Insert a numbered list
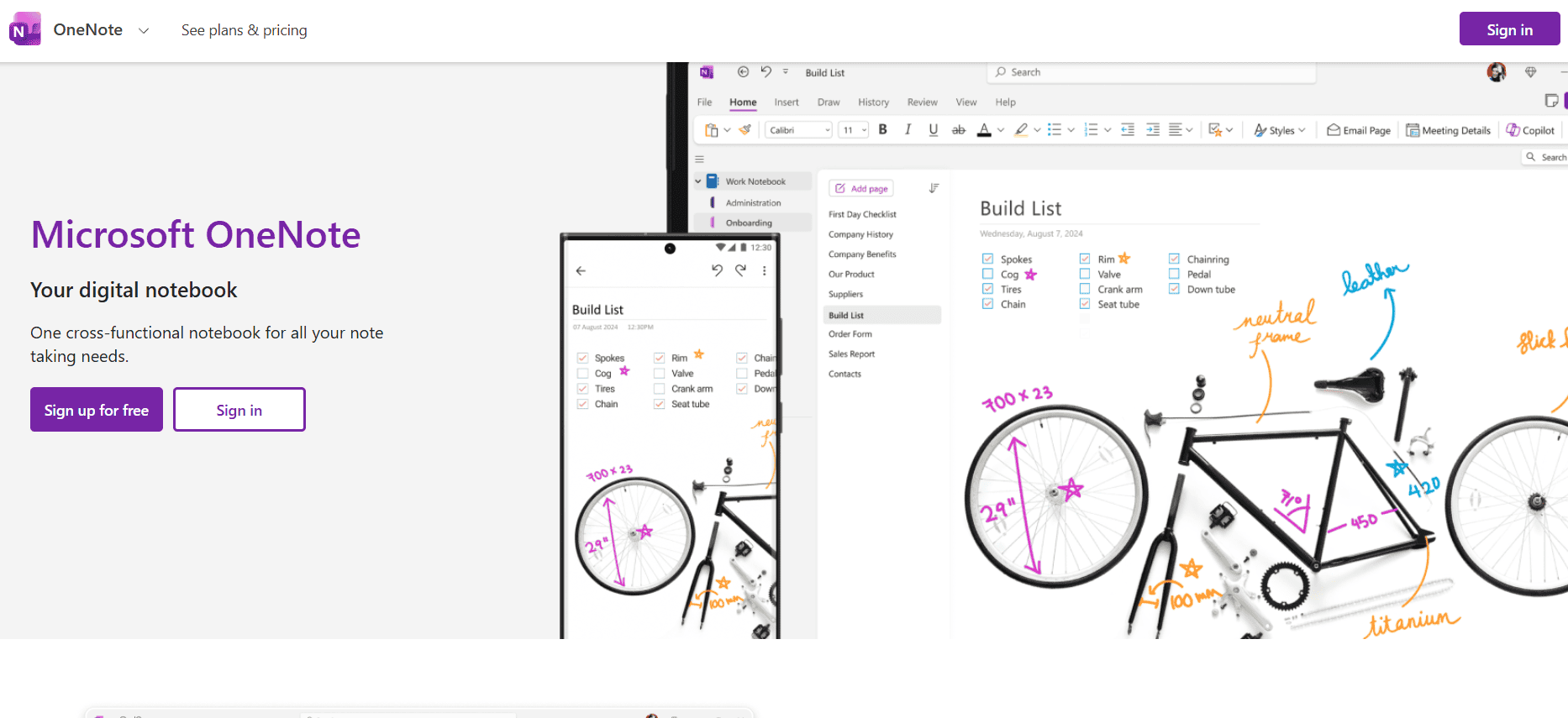Image resolution: width=1568 pixels, height=718 pixels. point(1091,129)
